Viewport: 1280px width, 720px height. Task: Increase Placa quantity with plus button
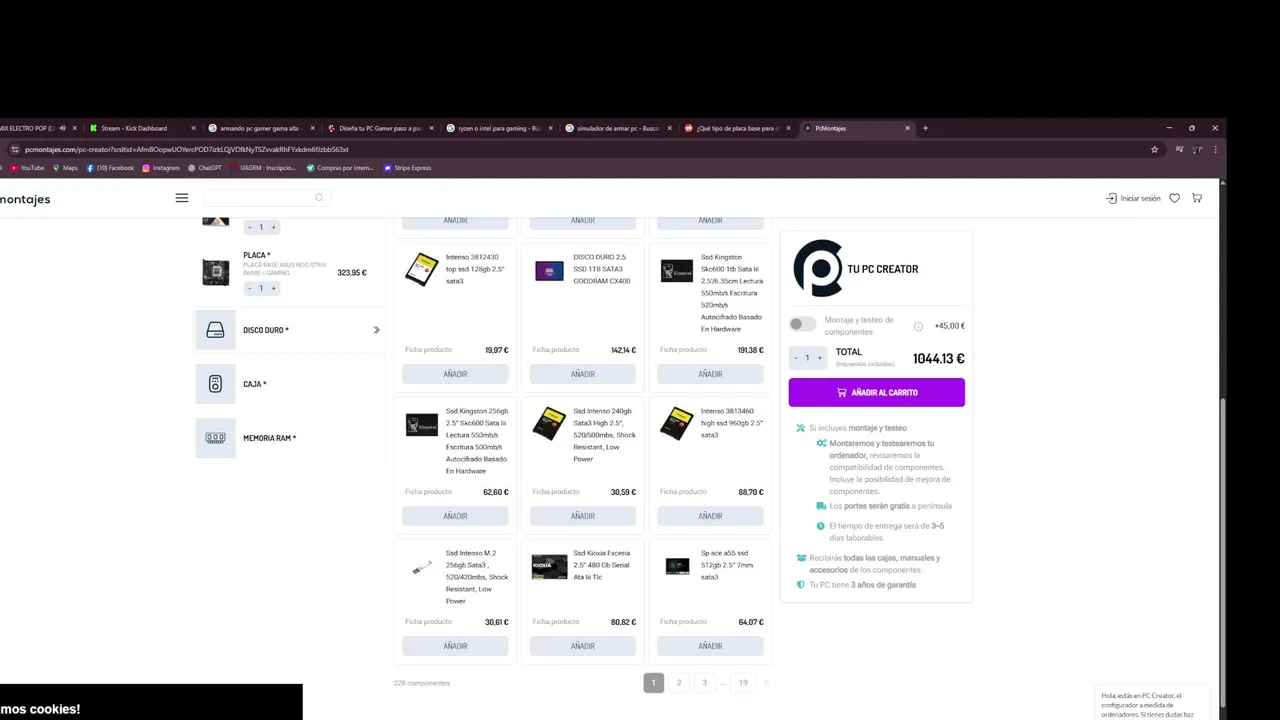point(273,288)
